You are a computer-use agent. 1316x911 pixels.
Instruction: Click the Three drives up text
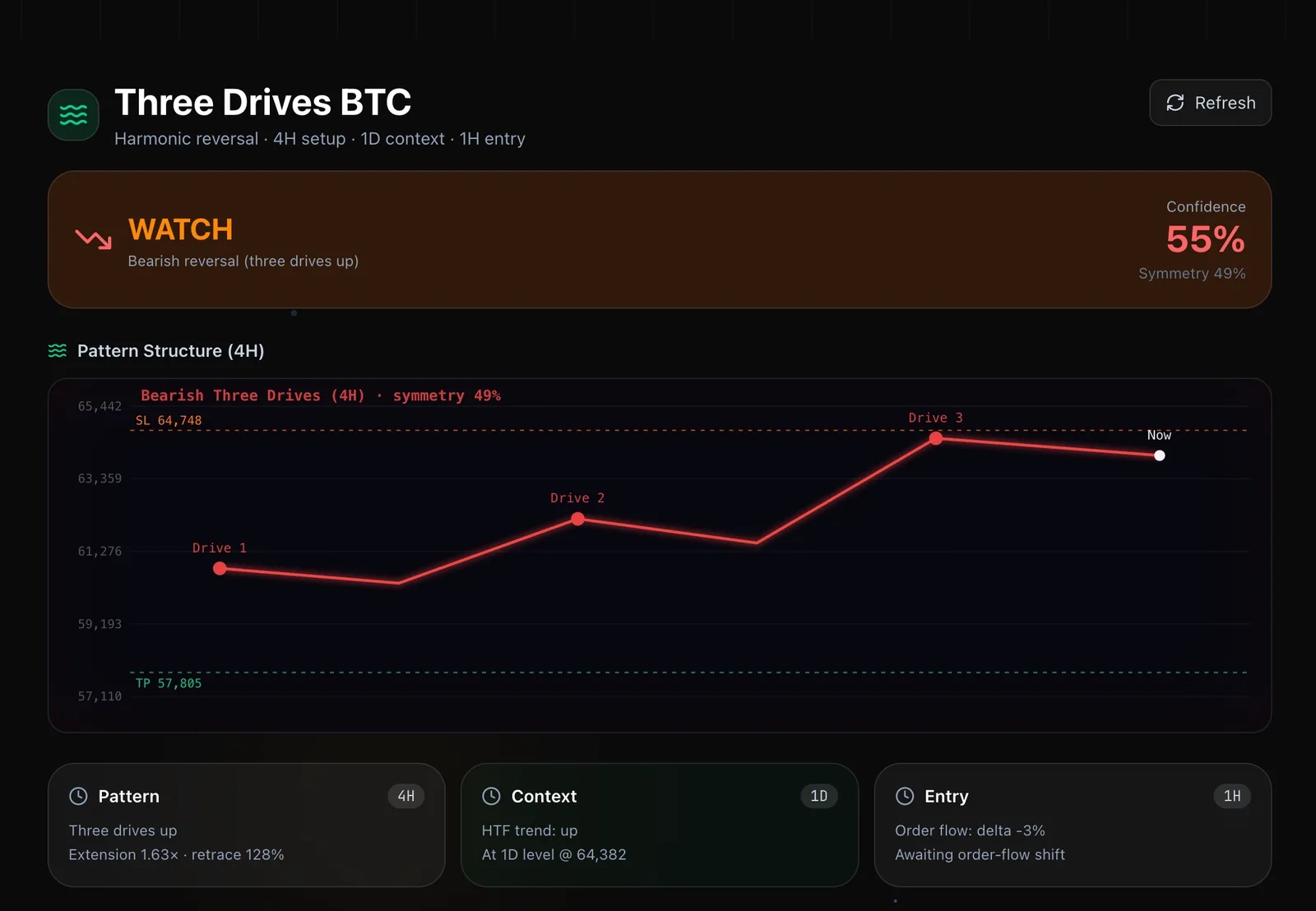(123, 830)
